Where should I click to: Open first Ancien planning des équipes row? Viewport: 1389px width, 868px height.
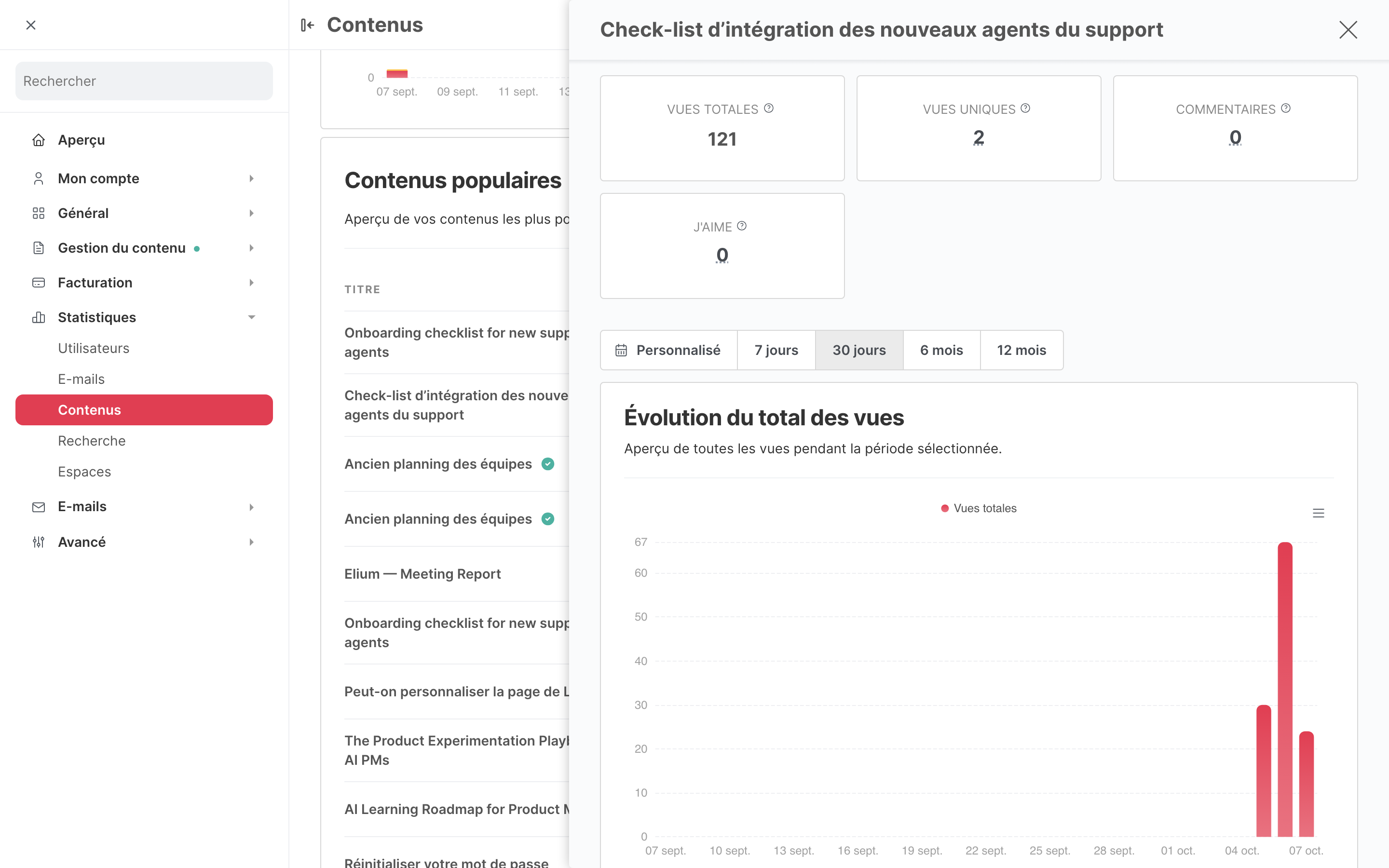(x=438, y=464)
